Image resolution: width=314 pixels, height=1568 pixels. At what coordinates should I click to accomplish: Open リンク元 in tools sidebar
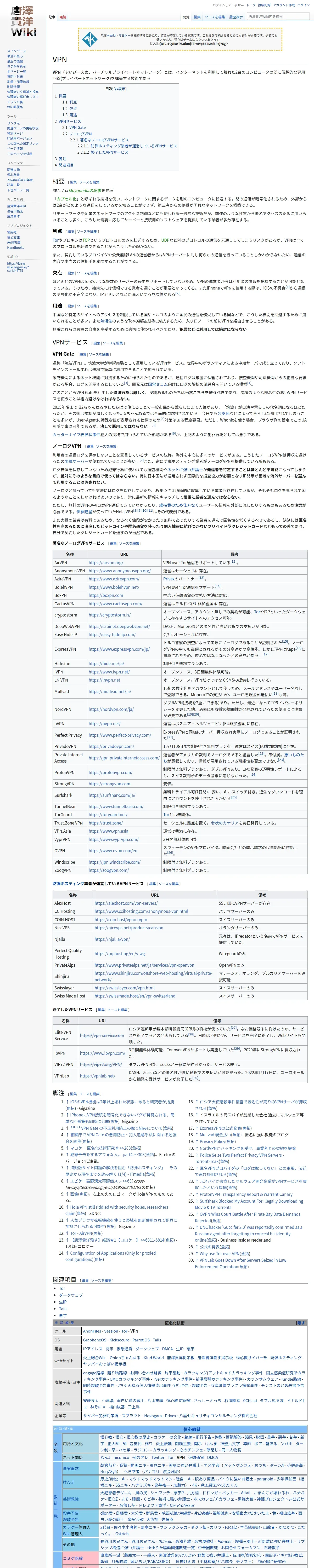tap(13, 123)
